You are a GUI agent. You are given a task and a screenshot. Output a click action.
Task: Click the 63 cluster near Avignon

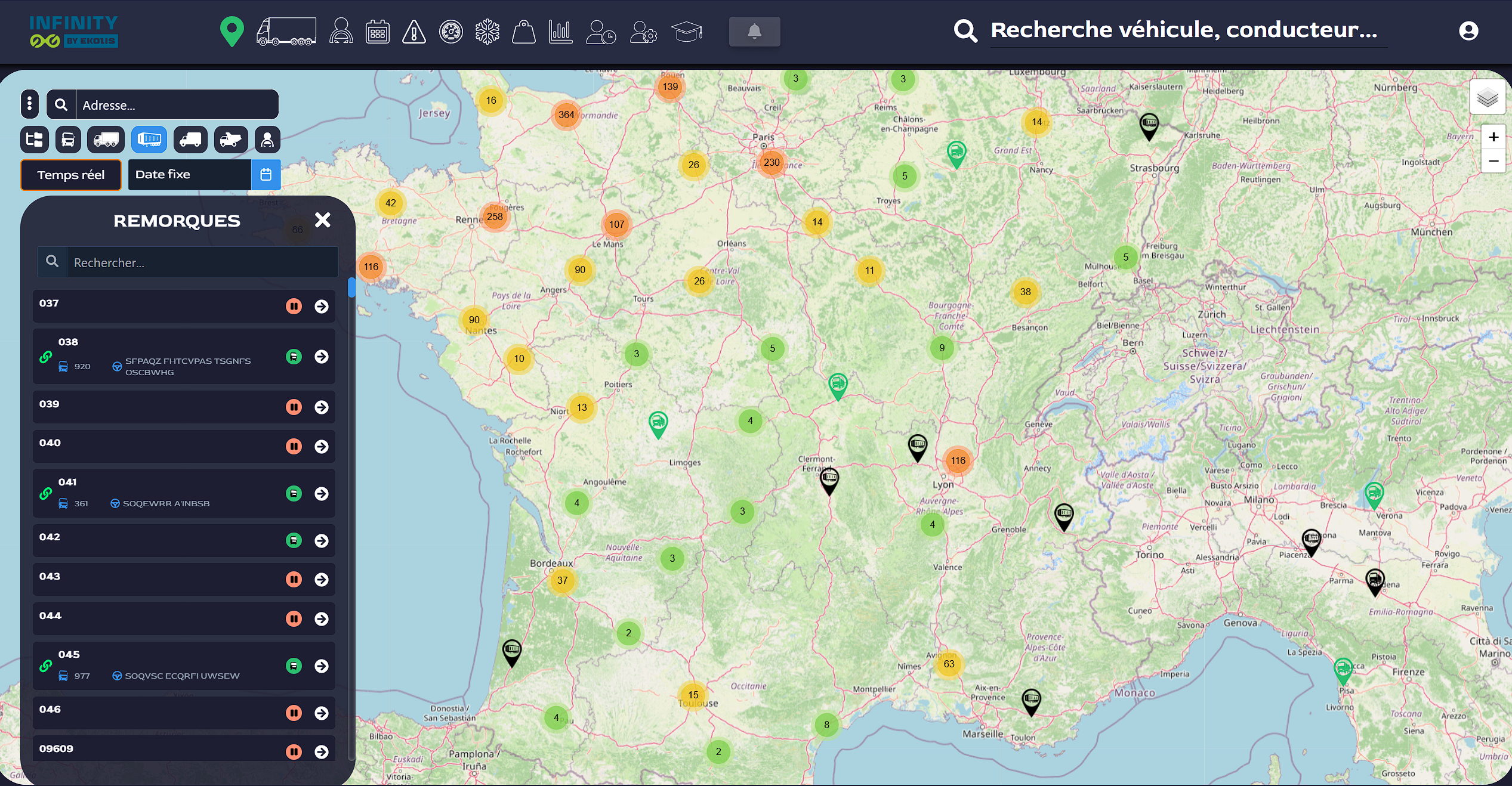[949, 664]
